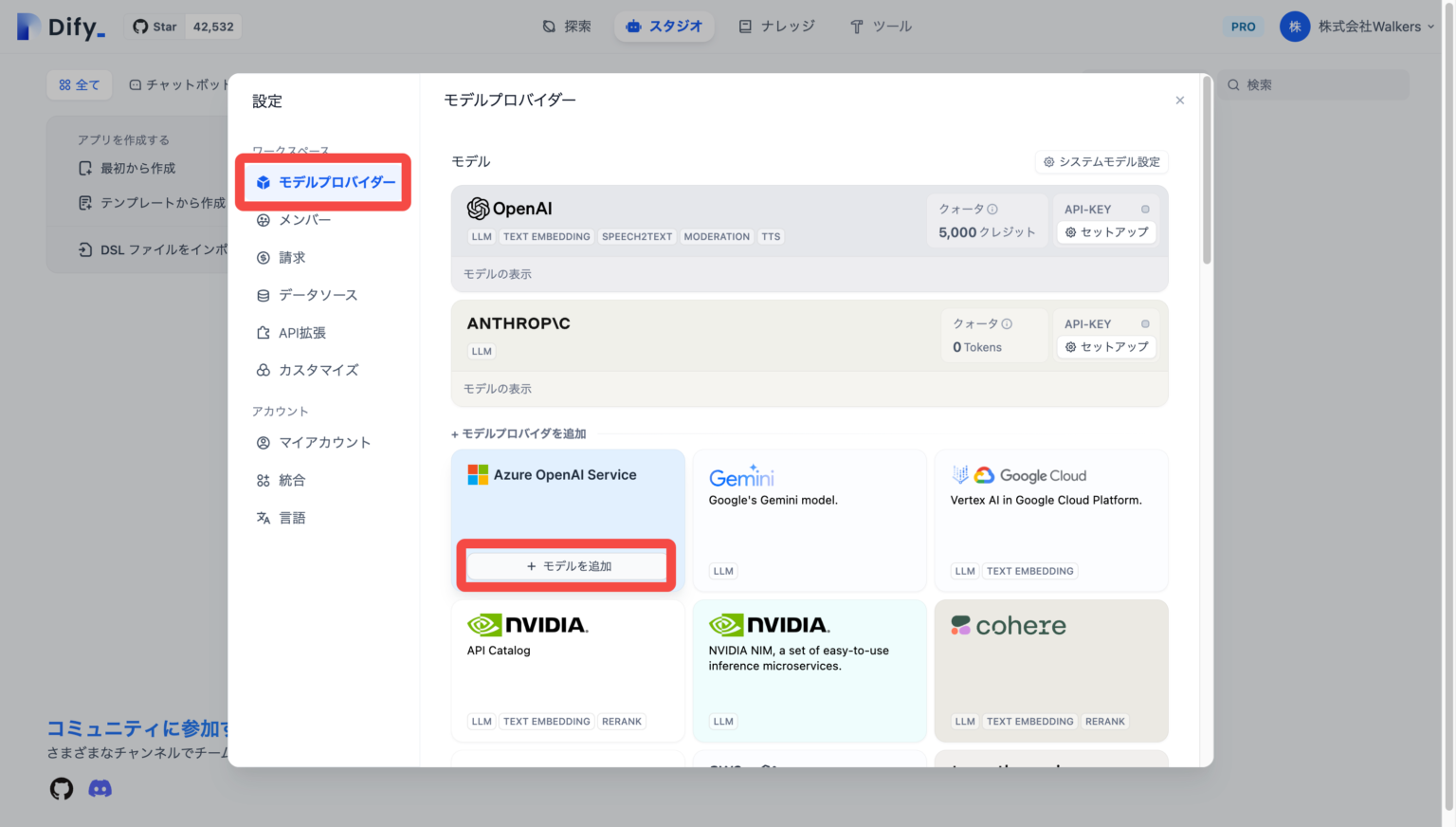
Task: Click the カスタマイズ customization icon
Action: point(263,370)
